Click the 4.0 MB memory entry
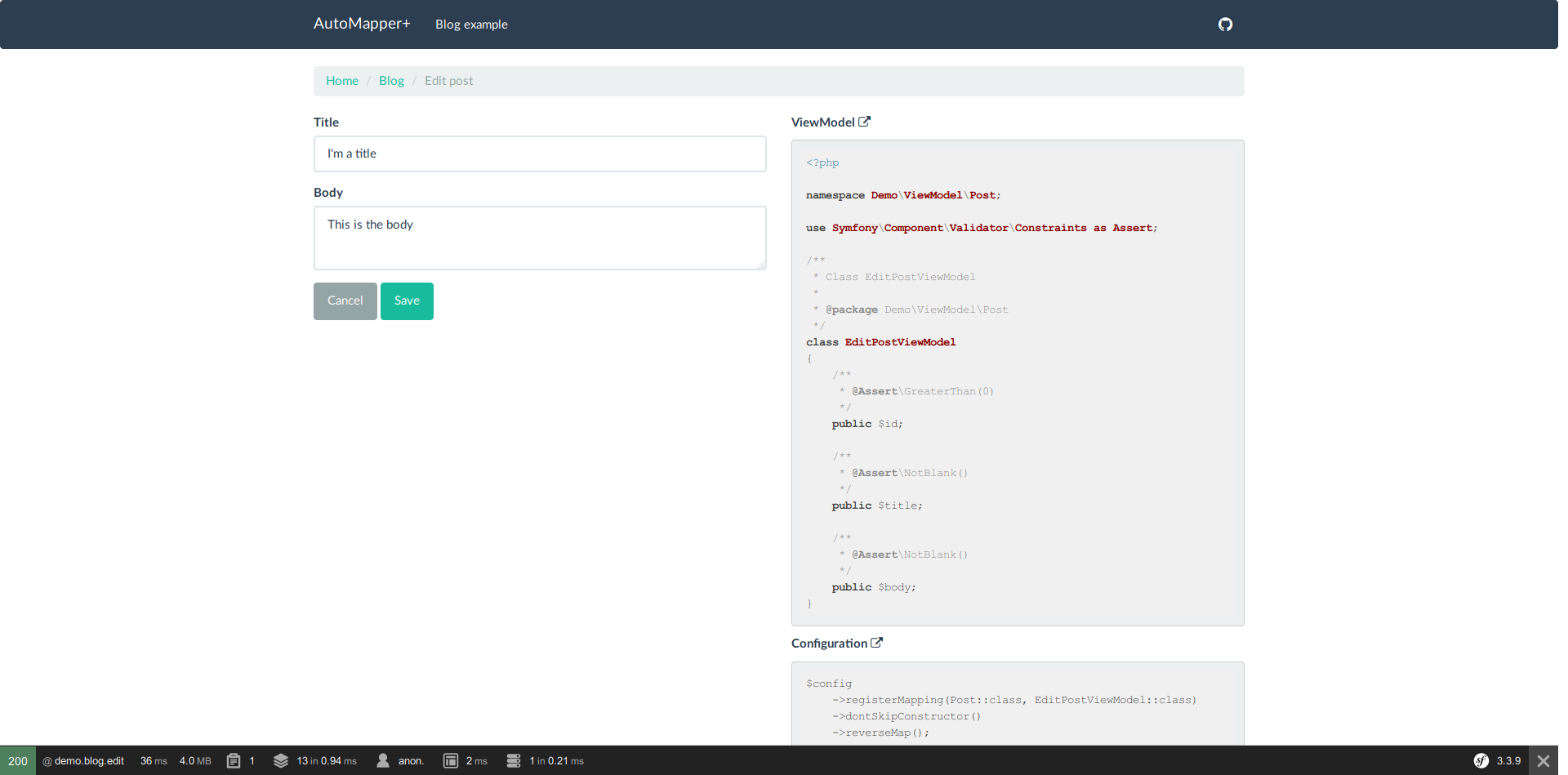The height and width of the screenshot is (775, 1568). 195,760
